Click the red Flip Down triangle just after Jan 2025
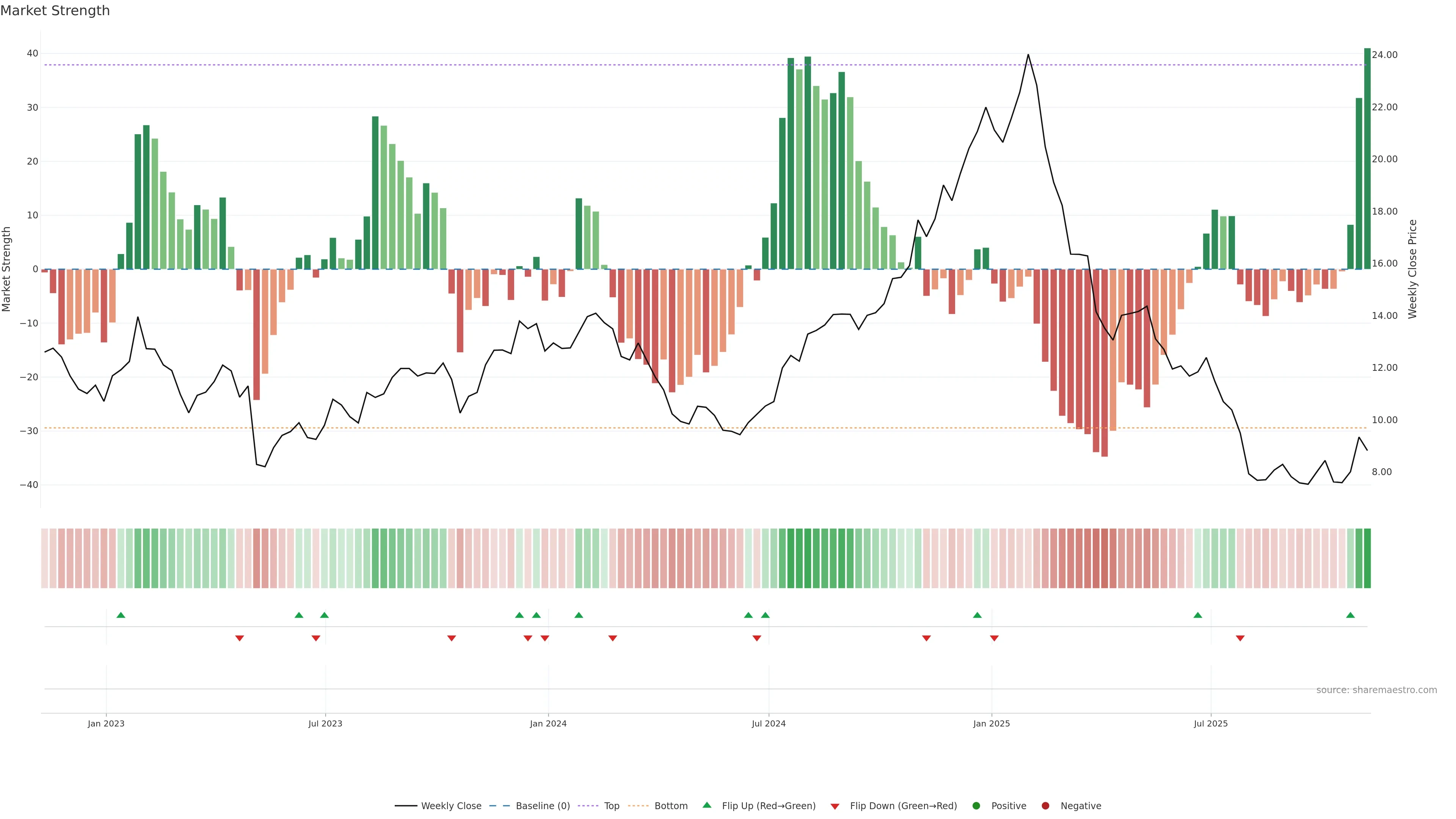This screenshot has height=819, width=1456. pos(994,638)
